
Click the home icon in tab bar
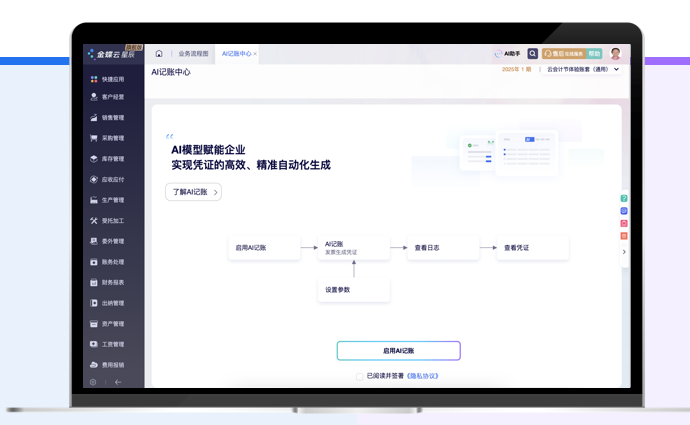[x=159, y=54]
